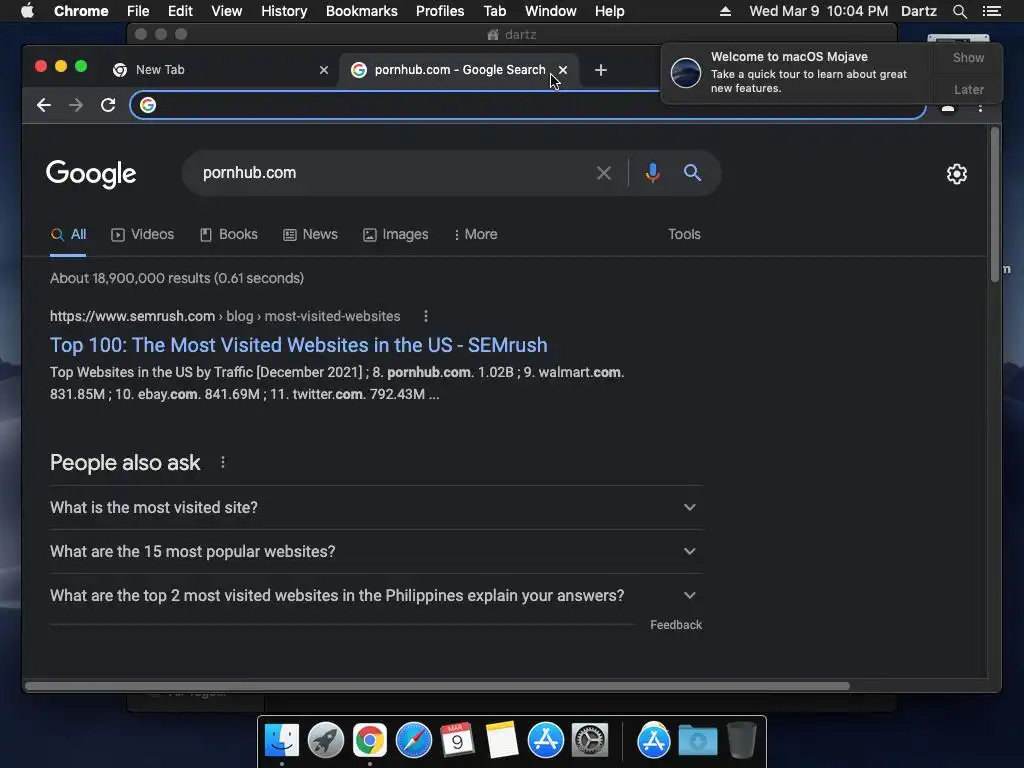The image size is (1024, 768).
Task: Click the Google logo
Action: [91, 174]
